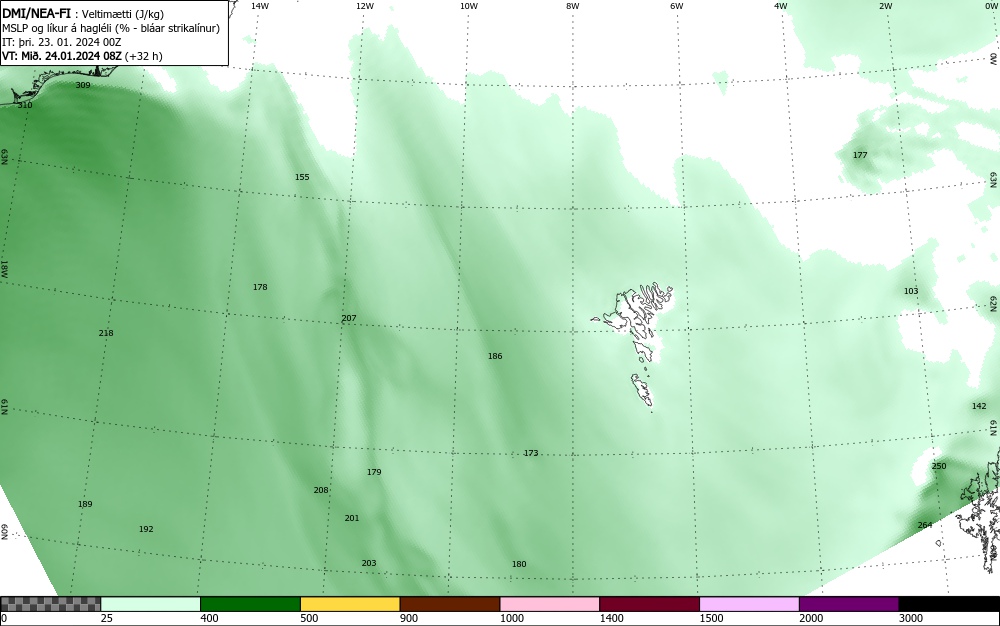Click the map value 180
The height and width of the screenshot is (626, 1000).
pos(519,564)
